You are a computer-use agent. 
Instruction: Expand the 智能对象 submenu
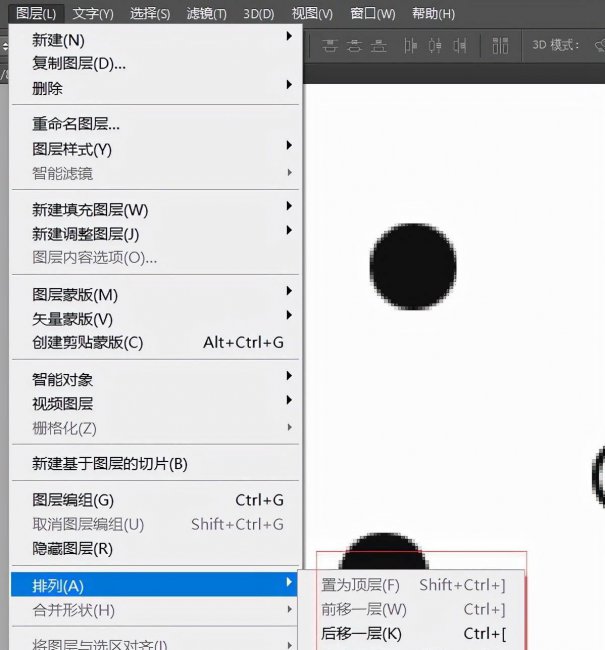click(x=155, y=379)
